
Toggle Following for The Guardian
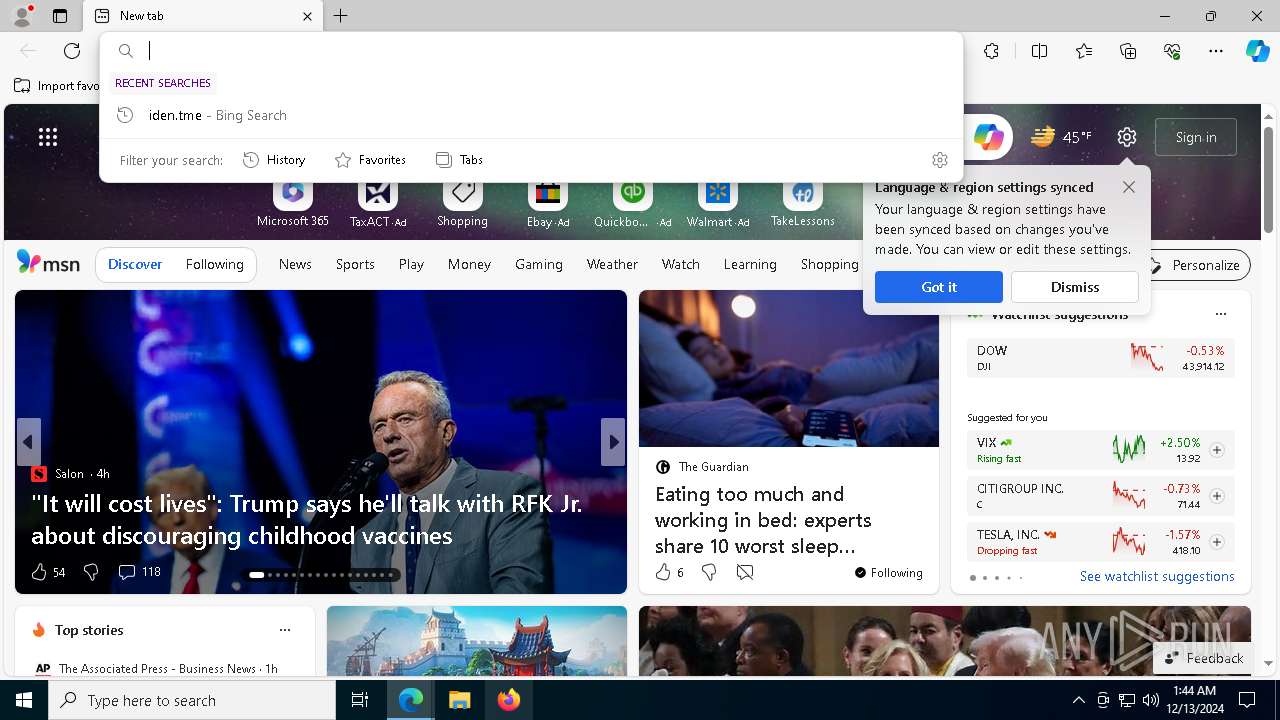[888, 573]
